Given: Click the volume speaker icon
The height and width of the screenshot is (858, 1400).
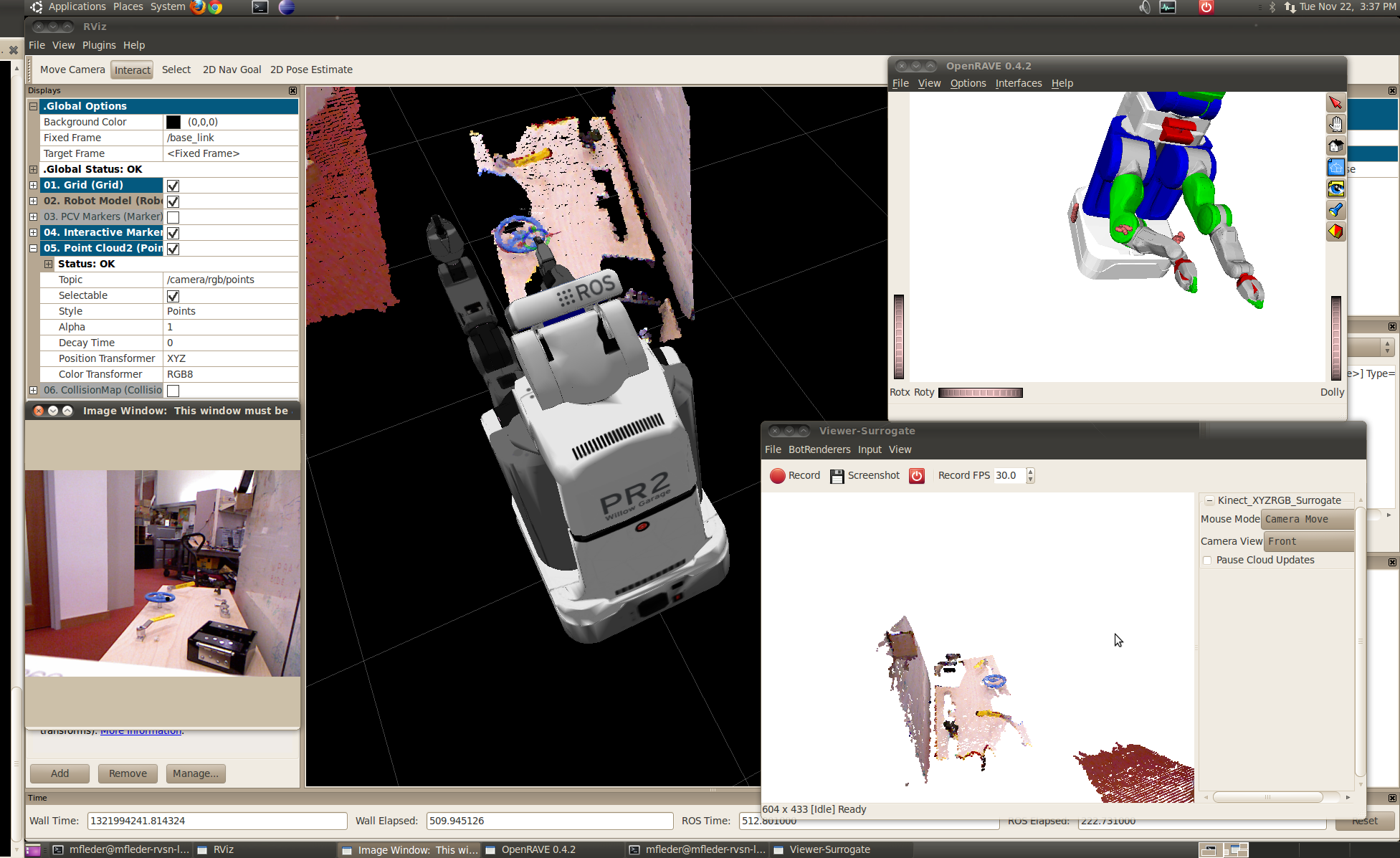Looking at the screenshot, I should coord(1144,7).
